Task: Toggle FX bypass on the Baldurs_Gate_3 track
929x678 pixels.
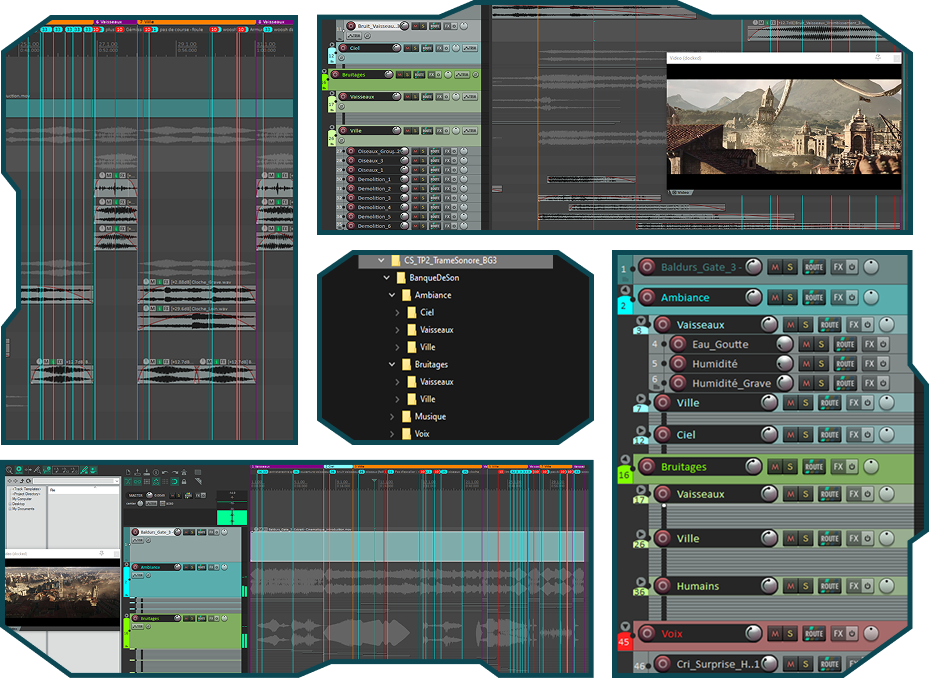Action: coord(853,267)
